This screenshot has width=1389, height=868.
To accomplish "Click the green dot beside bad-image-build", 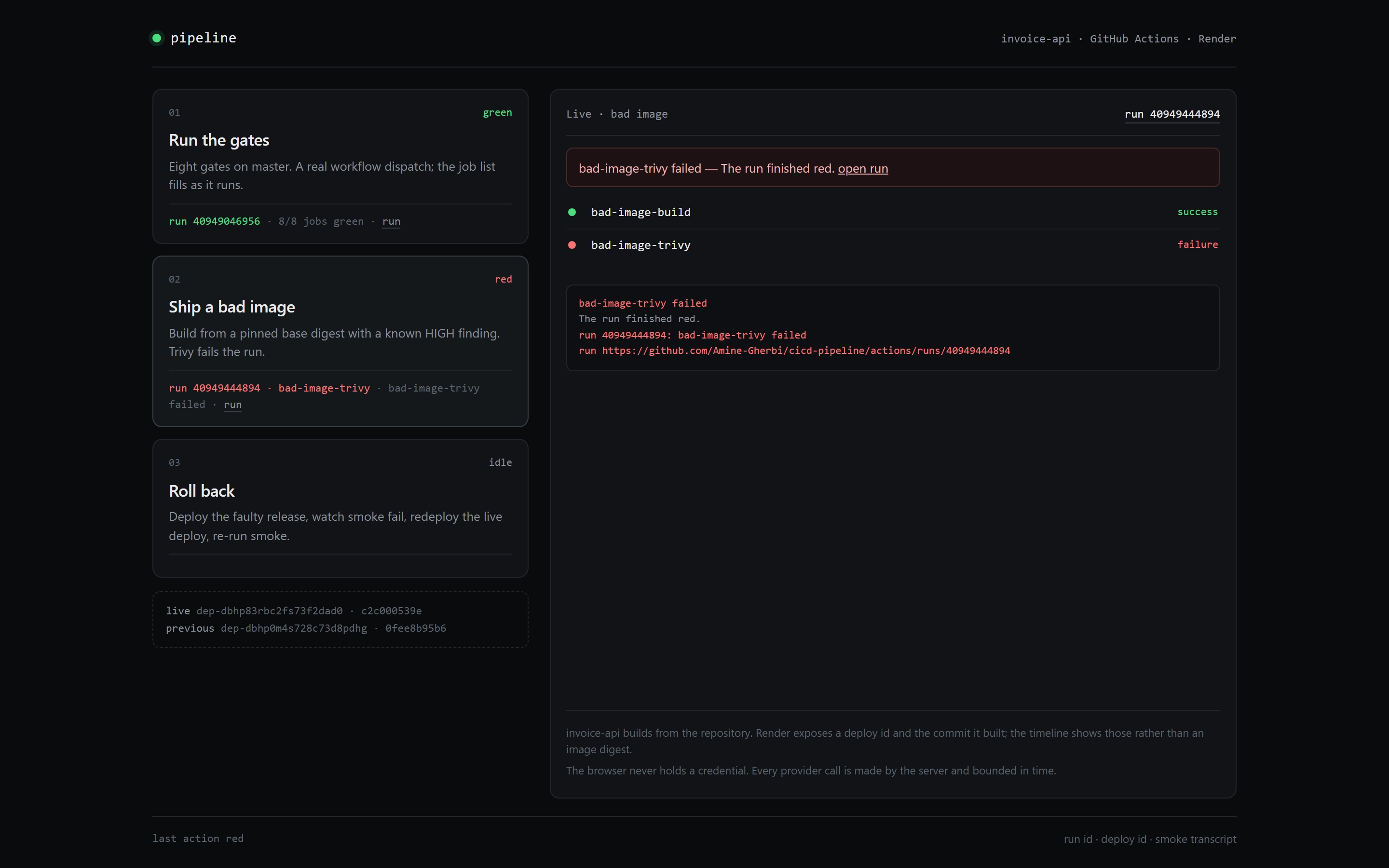I will [572, 212].
